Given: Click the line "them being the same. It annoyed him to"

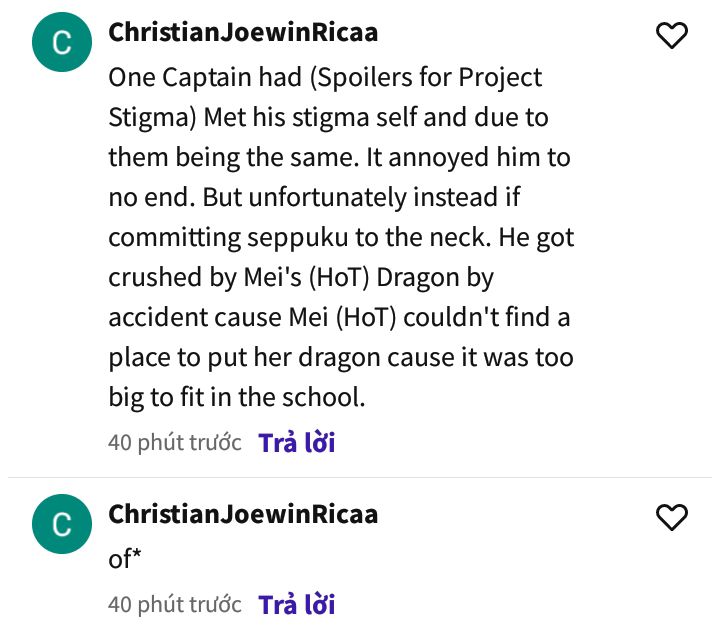Looking at the screenshot, I should 339,157.
